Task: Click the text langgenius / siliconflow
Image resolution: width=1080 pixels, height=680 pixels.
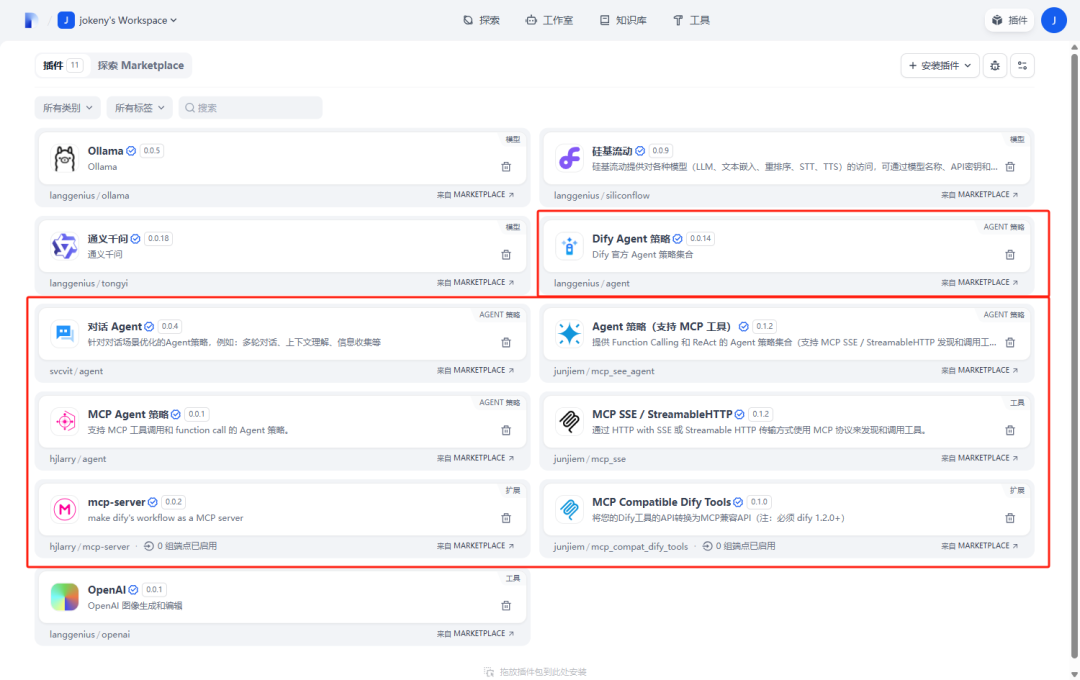Action: [601, 196]
